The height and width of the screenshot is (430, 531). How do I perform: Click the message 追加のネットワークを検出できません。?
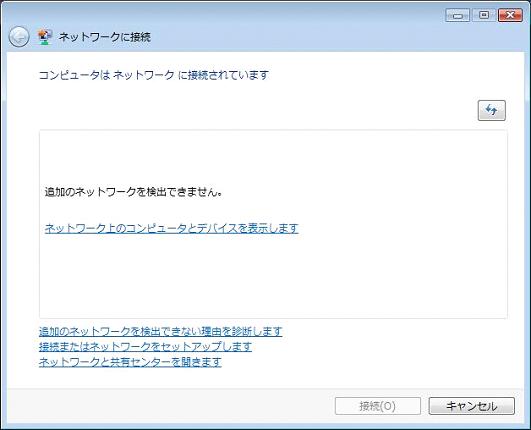134,192
